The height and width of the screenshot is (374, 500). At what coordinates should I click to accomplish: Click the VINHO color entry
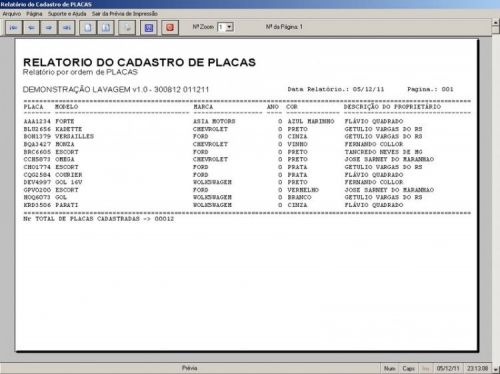click(x=297, y=144)
